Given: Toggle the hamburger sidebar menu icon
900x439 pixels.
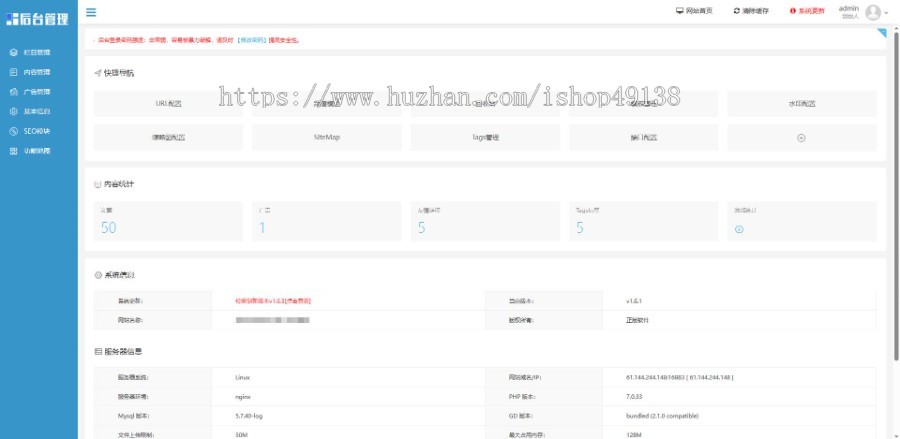Looking at the screenshot, I should click(91, 12).
